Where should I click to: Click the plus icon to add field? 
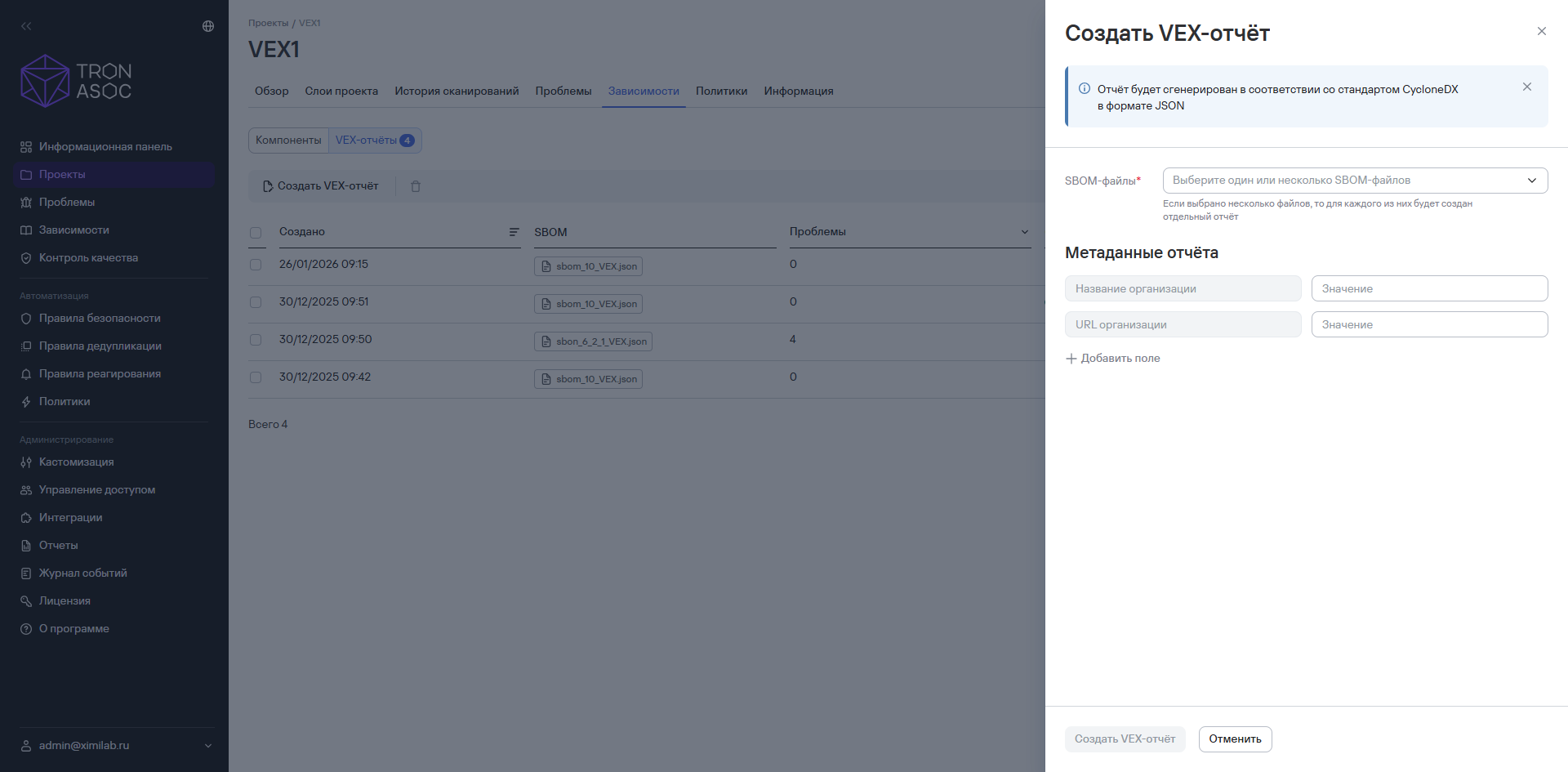[1071, 359]
